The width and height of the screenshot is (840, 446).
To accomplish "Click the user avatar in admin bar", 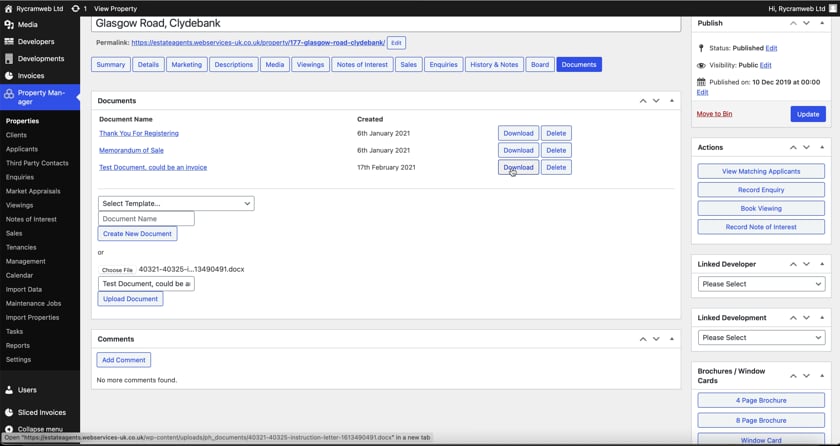I will click(x=832, y=9).
